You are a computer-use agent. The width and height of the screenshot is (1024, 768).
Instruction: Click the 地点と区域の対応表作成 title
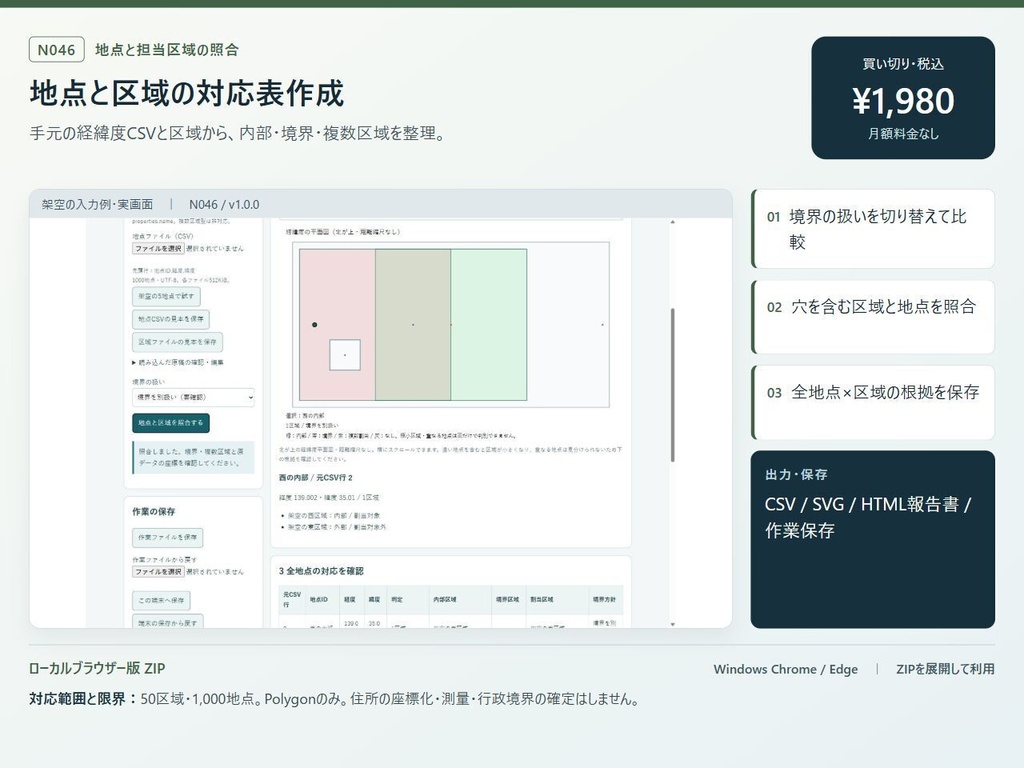[x=187, y=93]
